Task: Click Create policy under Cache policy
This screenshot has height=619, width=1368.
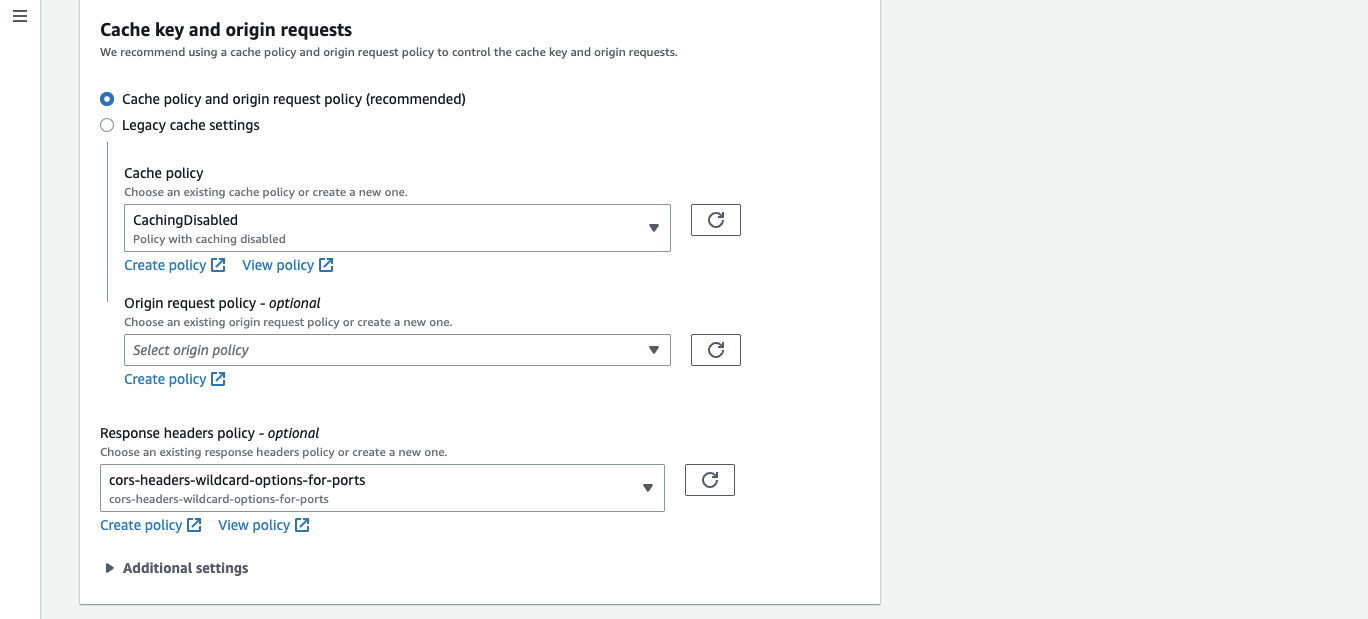Action: click(x=163, y=264)
